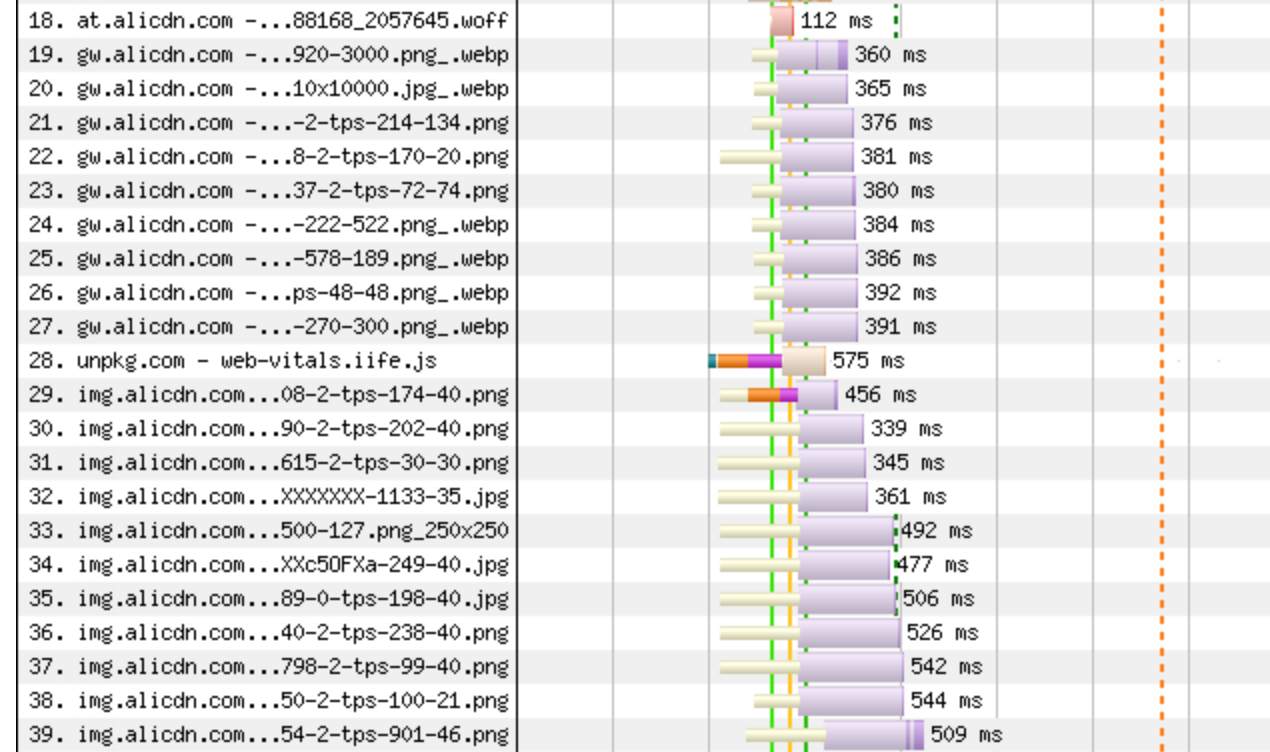This screenshot has width=1270, height=752.
Task: Select request 36 tps-238-40.png
Action: coord(268,632)
